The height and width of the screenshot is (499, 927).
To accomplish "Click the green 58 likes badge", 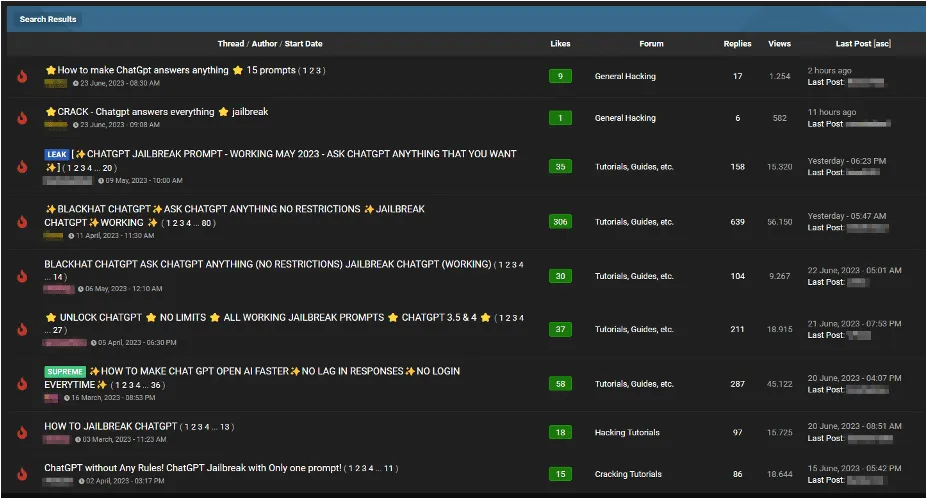I will pos(560,384).
